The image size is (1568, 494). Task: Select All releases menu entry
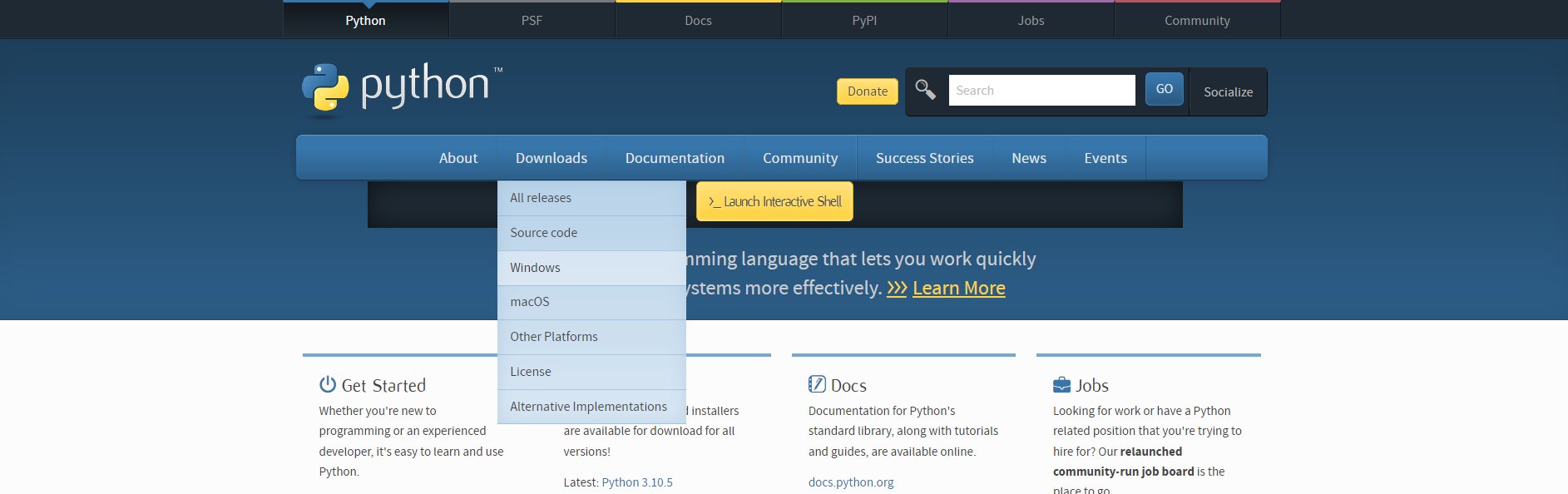coord(541,198)
